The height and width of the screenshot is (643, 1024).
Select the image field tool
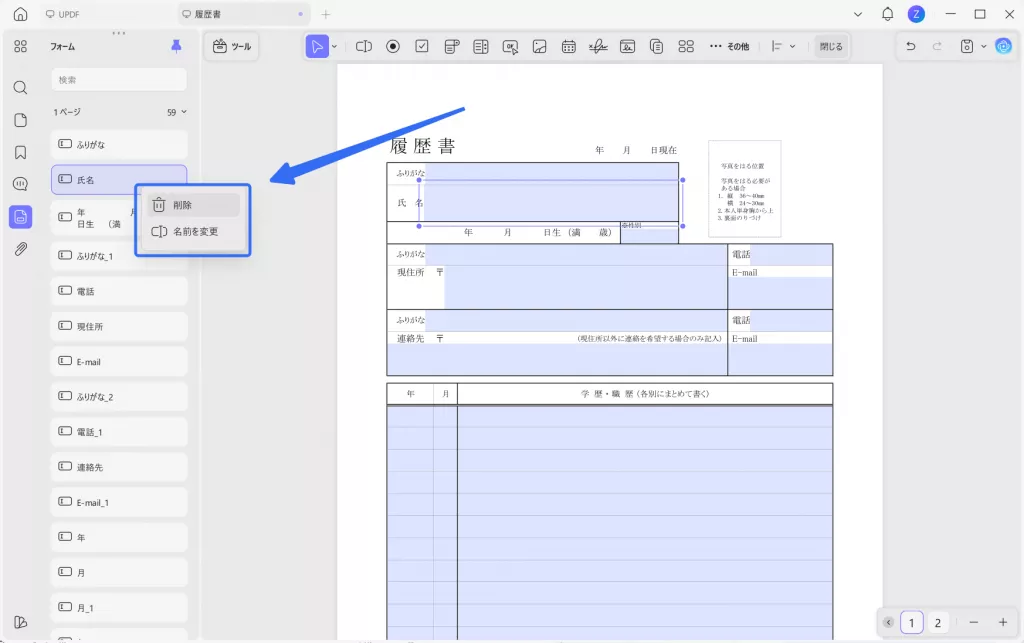coord(539,46)
